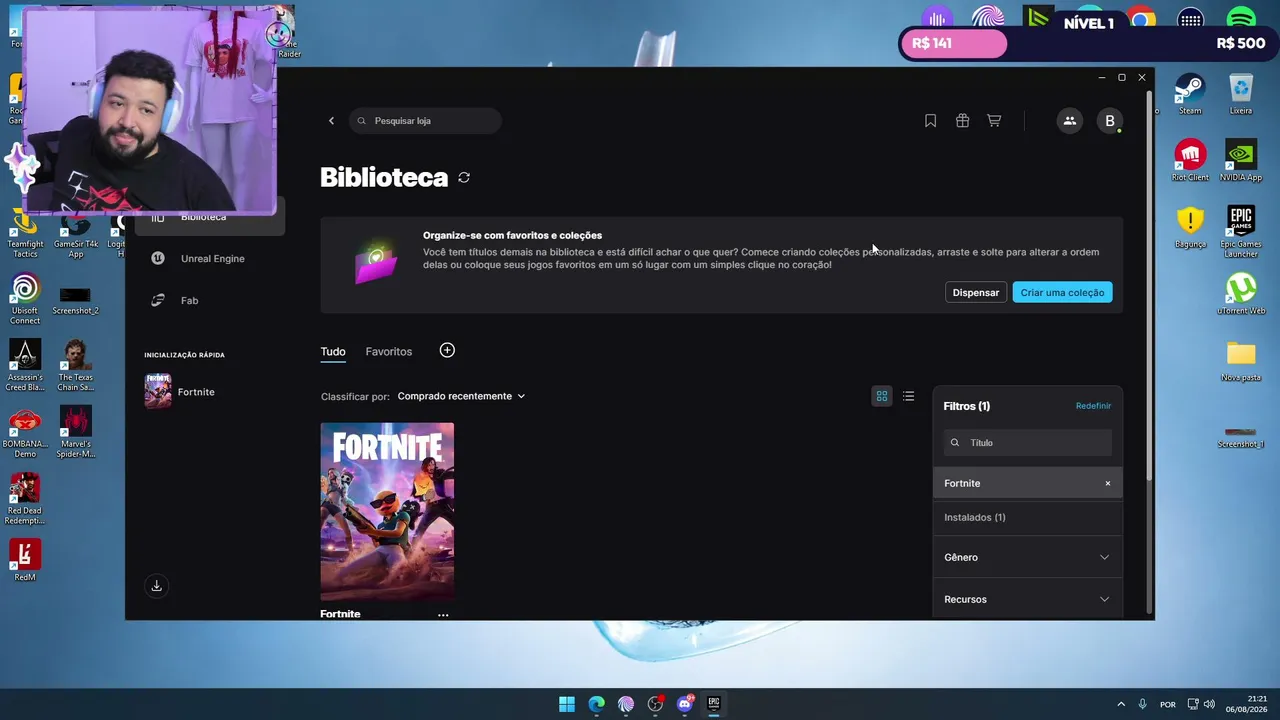Open the sort by Comprado recentemente dropdown

[x=461, y=396]
